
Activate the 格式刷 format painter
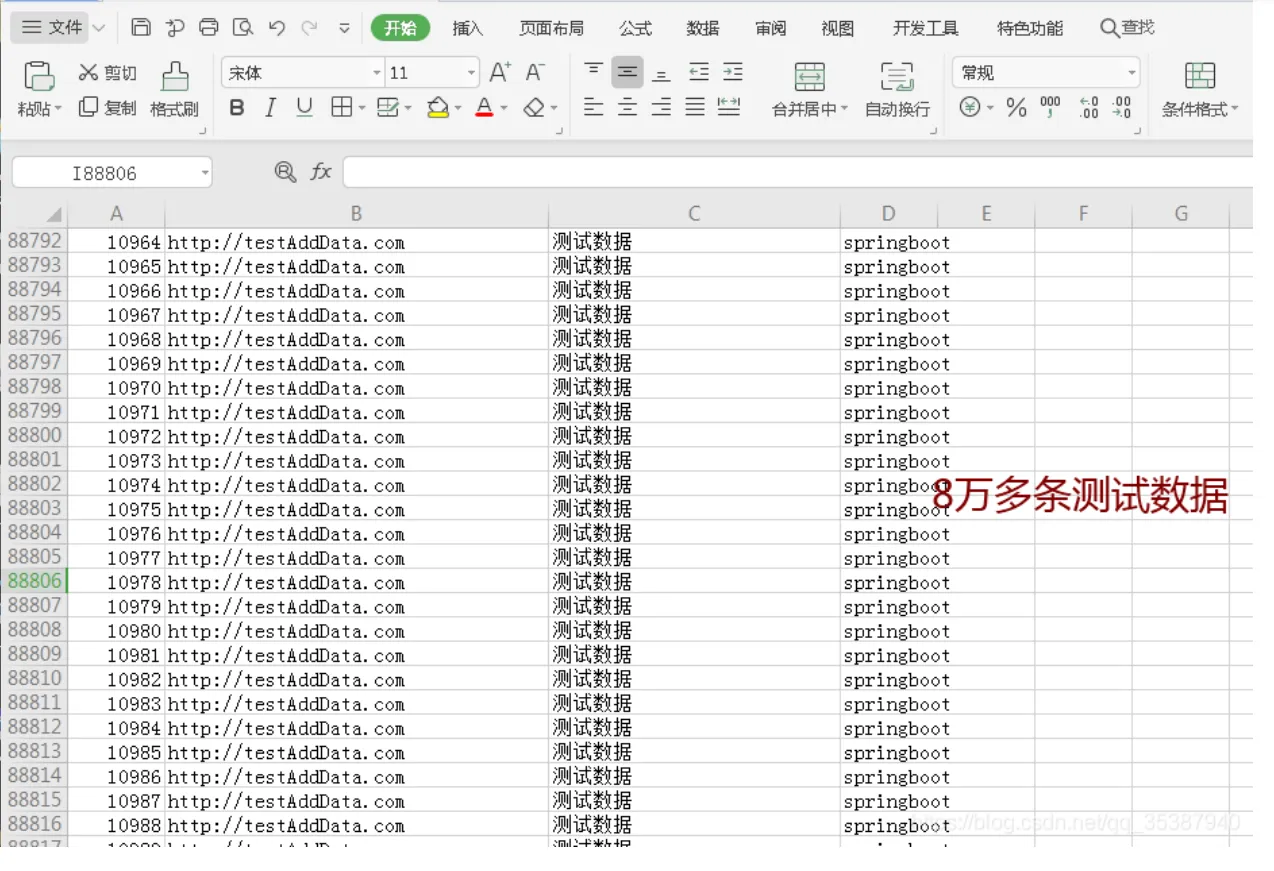pos(175,90)
